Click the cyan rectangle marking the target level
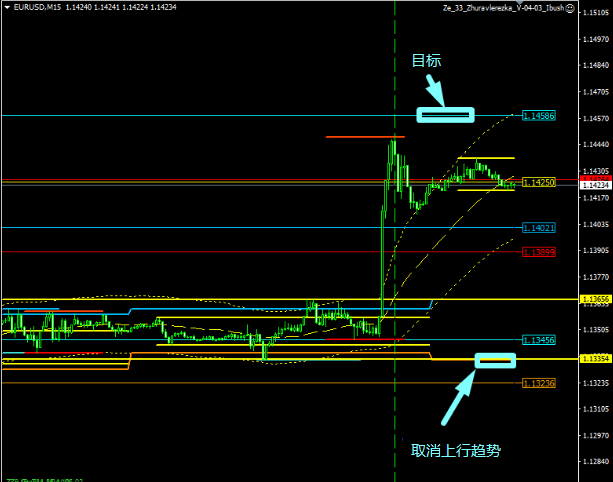613x482 pixels. (445, 116)
